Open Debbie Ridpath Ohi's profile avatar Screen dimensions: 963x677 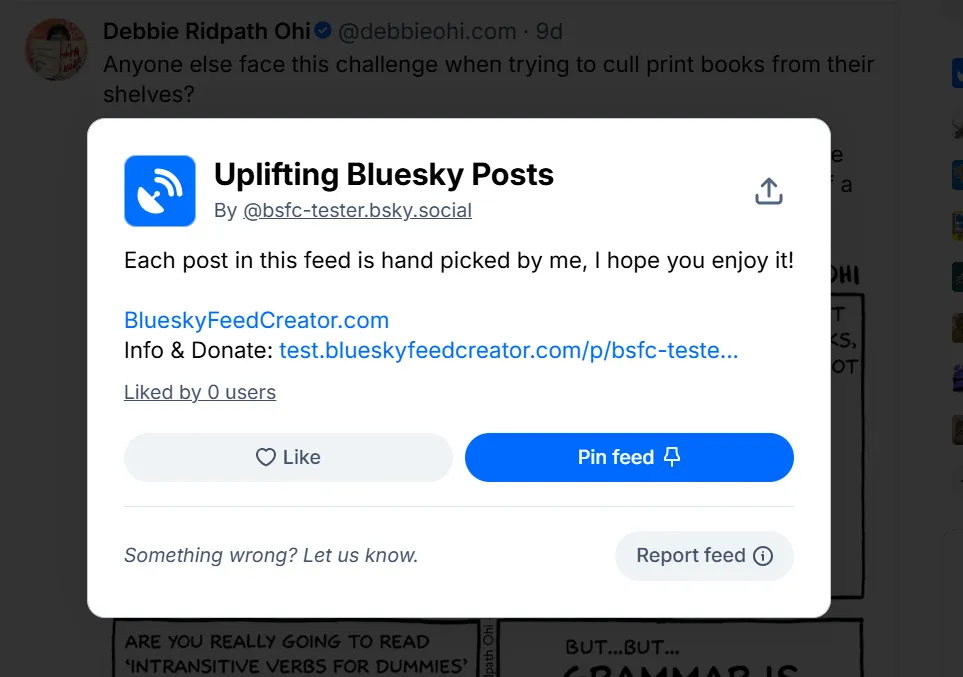coord(56,48)
